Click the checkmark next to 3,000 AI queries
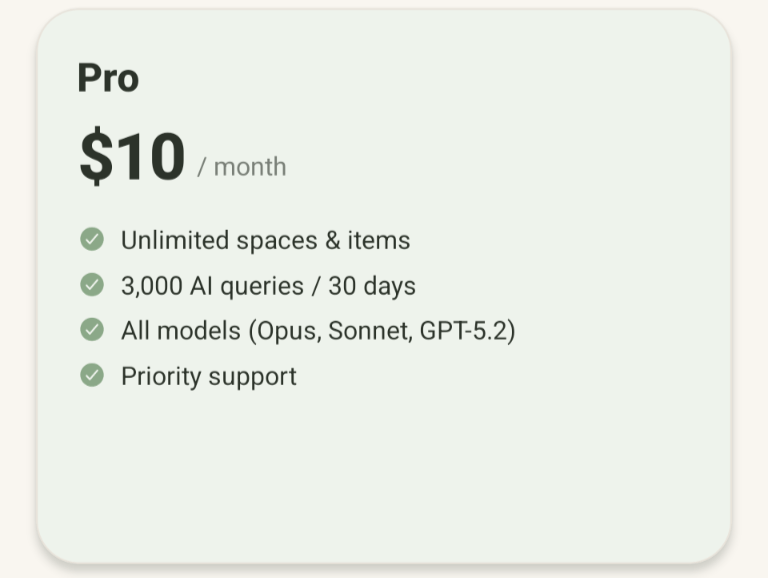Screen dimensions: 768x578 (92, 285)
